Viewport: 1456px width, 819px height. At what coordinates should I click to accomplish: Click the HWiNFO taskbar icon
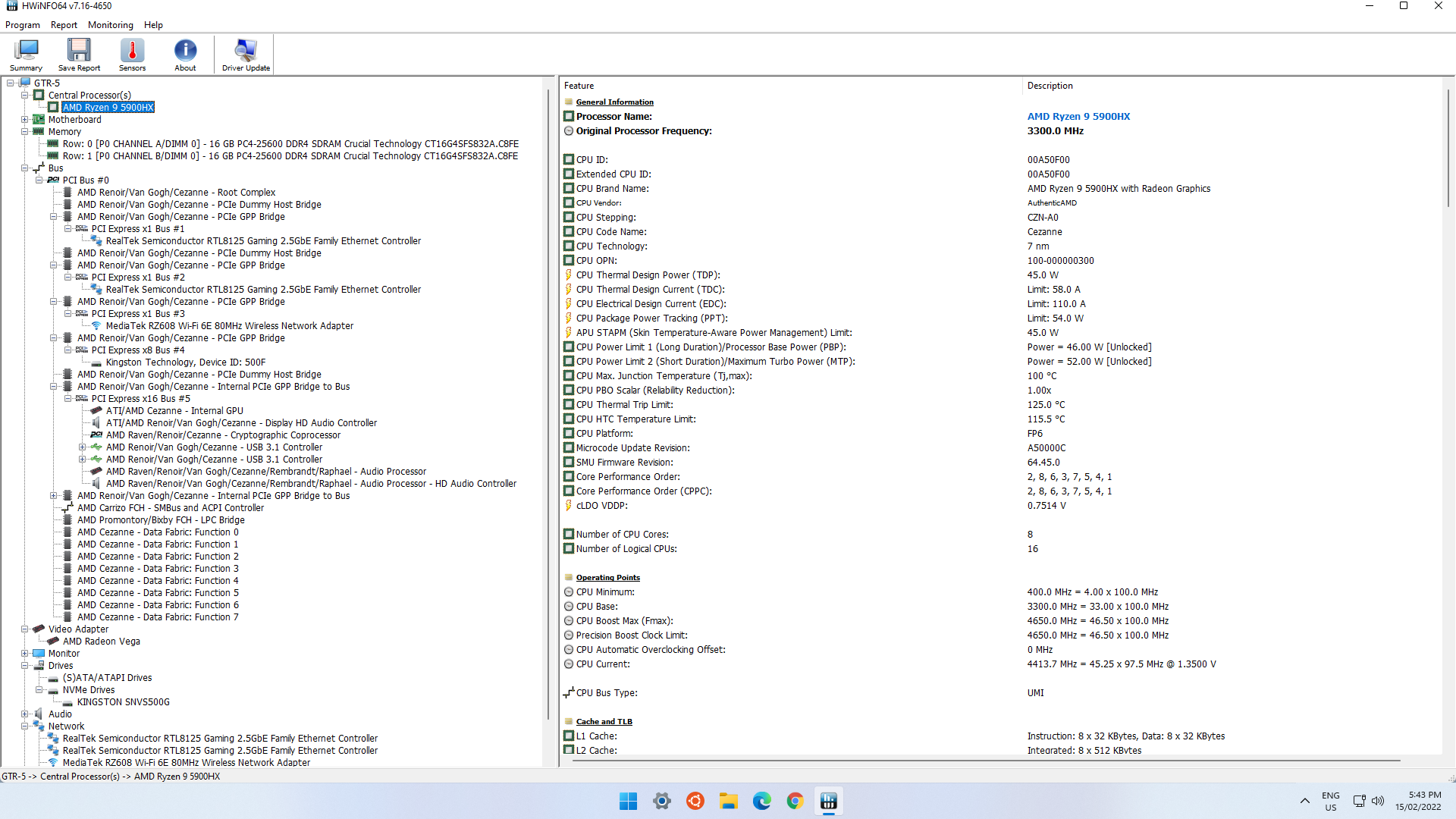[828, 801]
